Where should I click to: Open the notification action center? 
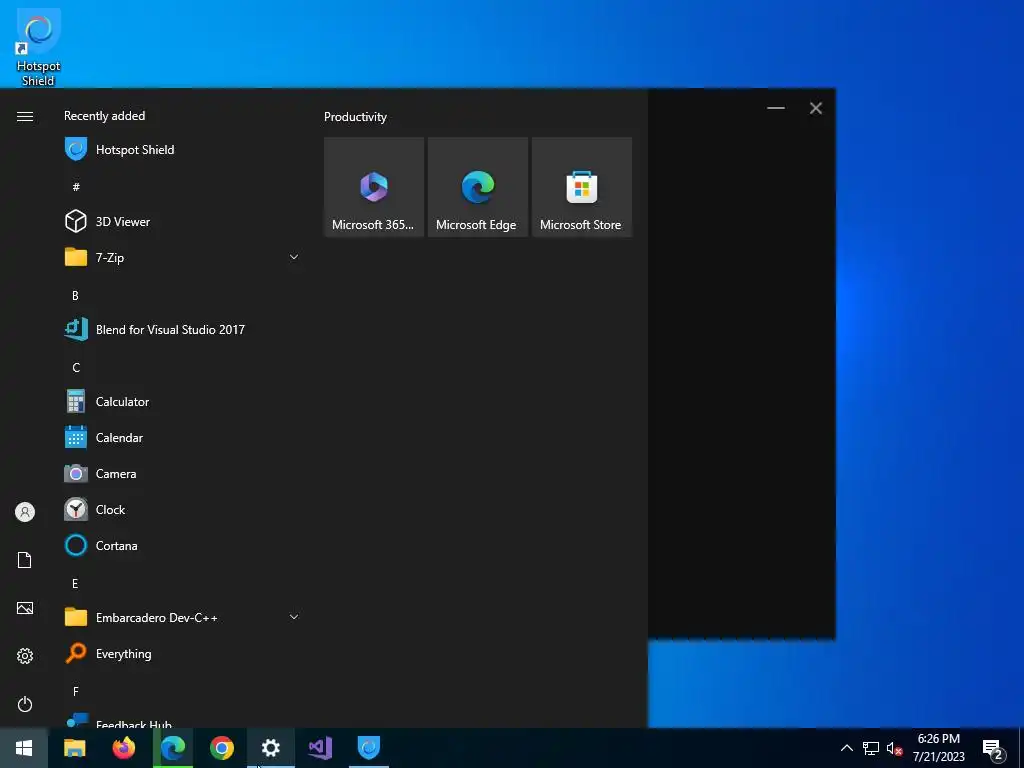coord(993,748)
